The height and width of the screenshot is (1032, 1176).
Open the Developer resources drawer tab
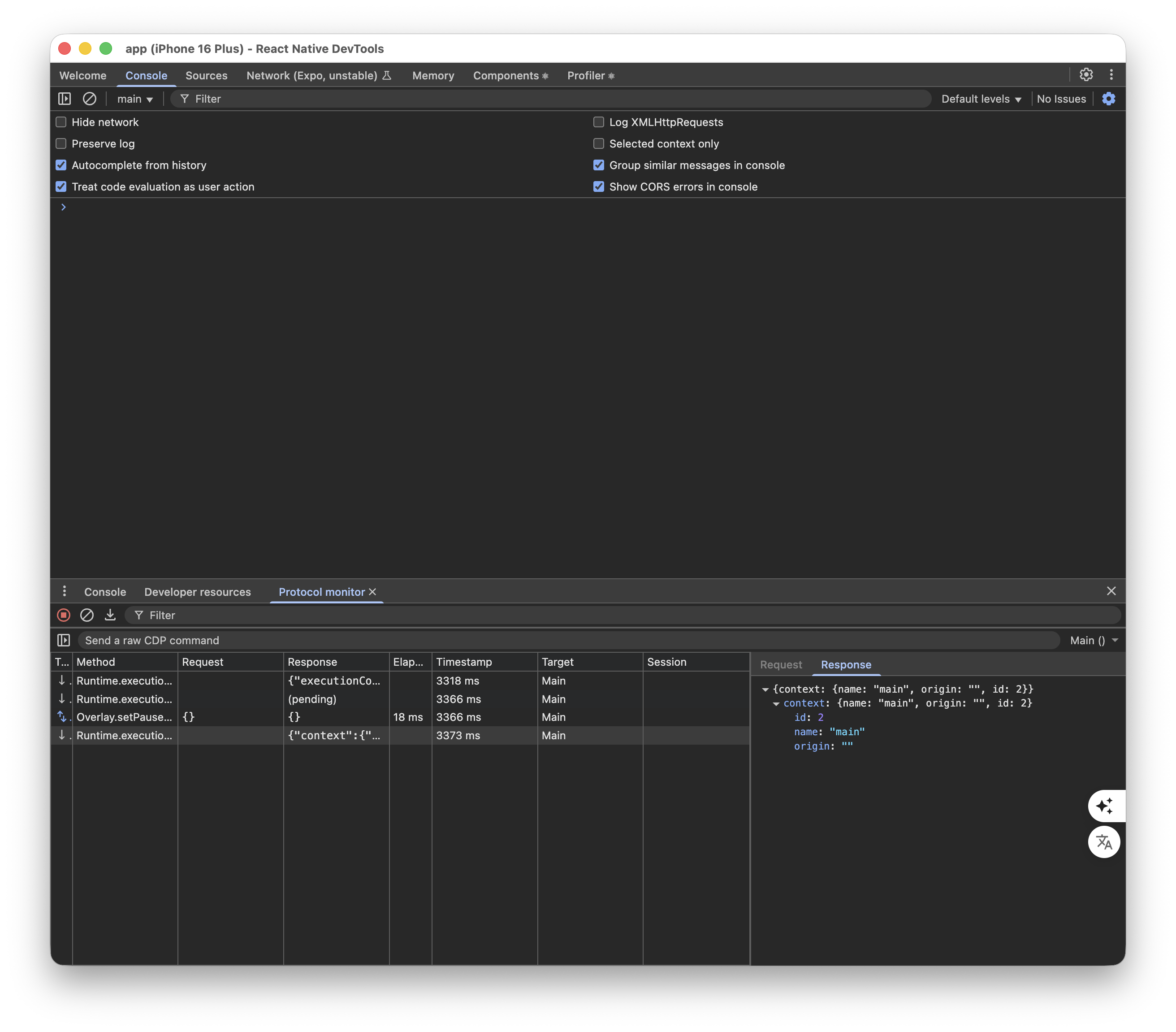pos(197,592)
